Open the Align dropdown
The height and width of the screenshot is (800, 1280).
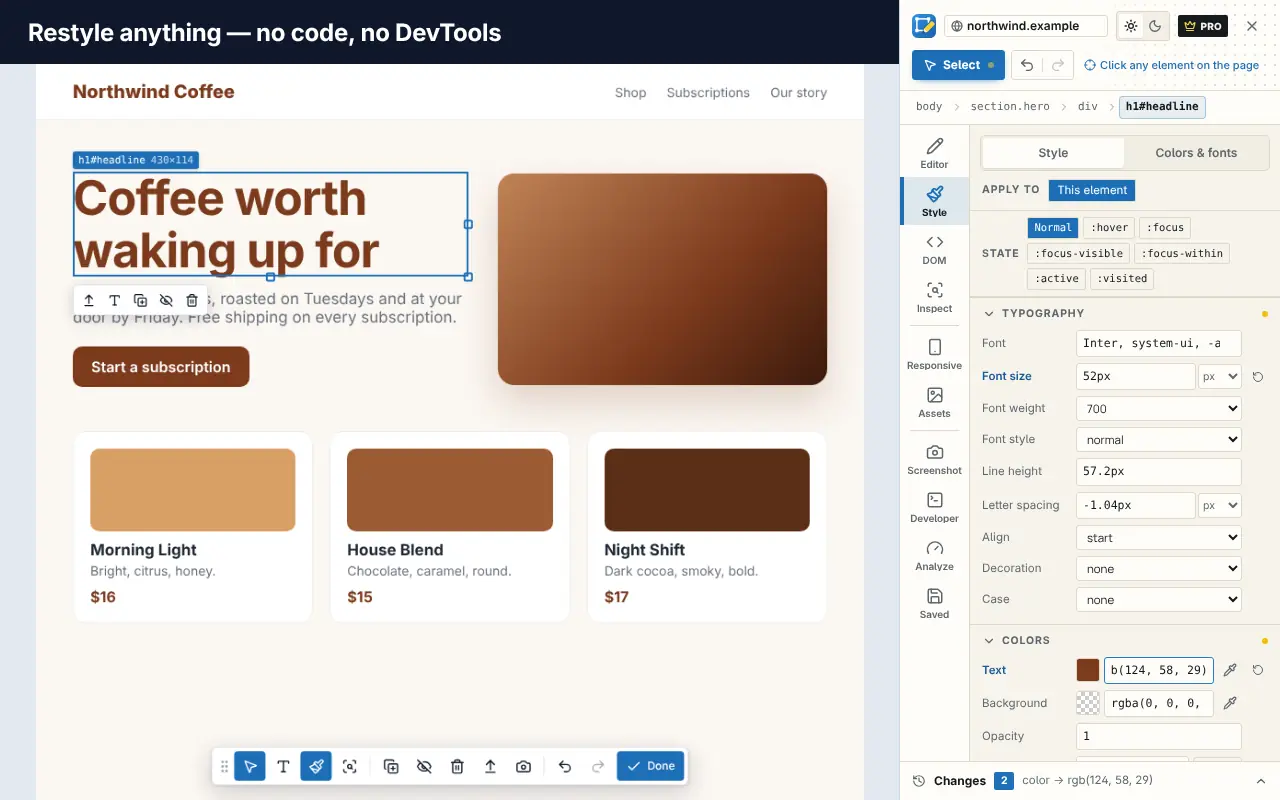tap(1158, 537)
